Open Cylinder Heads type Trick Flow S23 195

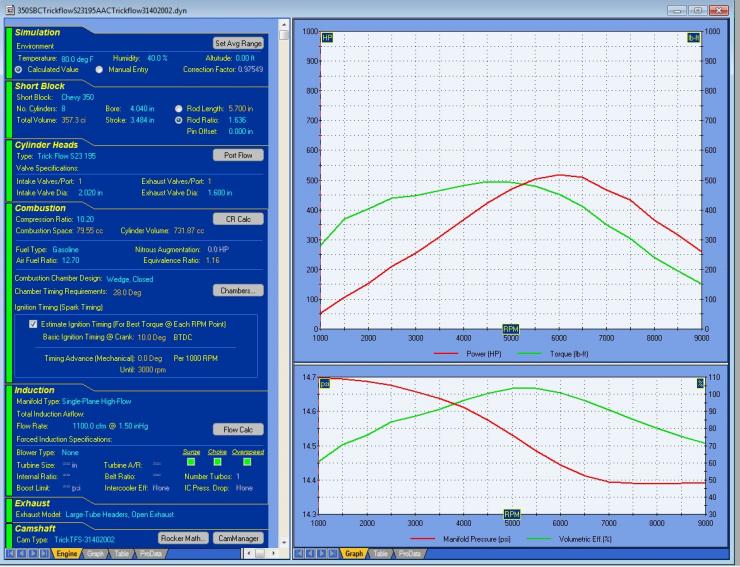(67, 156)
